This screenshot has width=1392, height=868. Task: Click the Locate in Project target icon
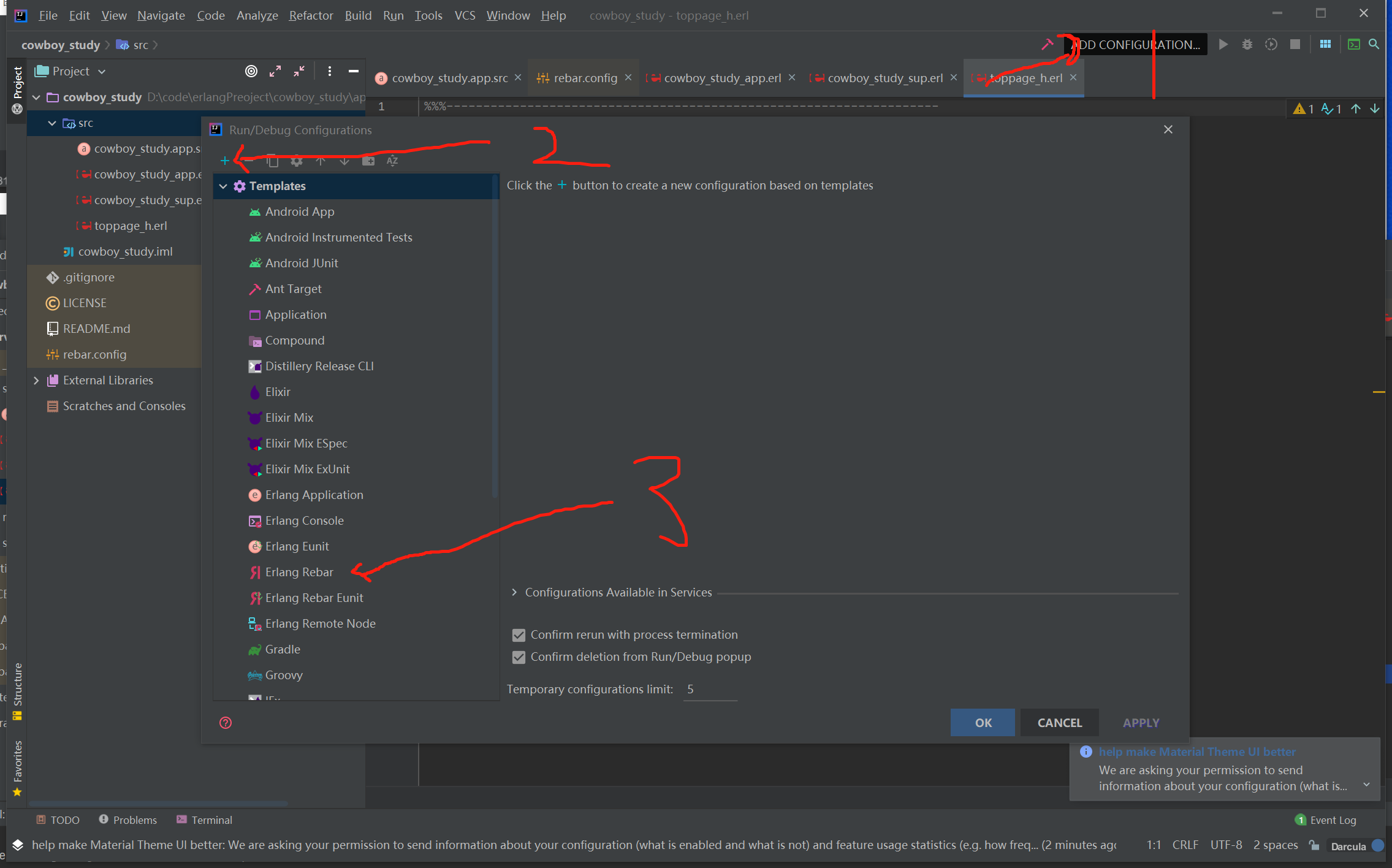click(251, 71)
